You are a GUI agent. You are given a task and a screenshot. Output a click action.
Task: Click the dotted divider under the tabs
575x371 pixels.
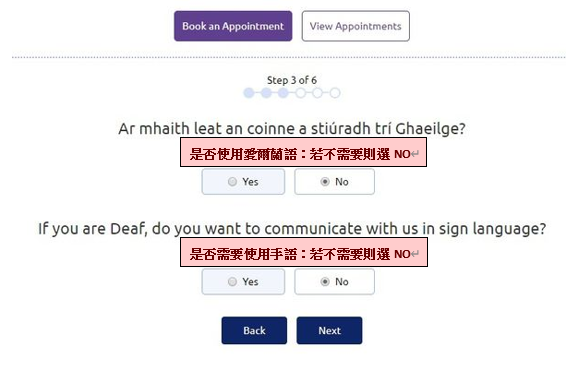(x=289, y=57)
